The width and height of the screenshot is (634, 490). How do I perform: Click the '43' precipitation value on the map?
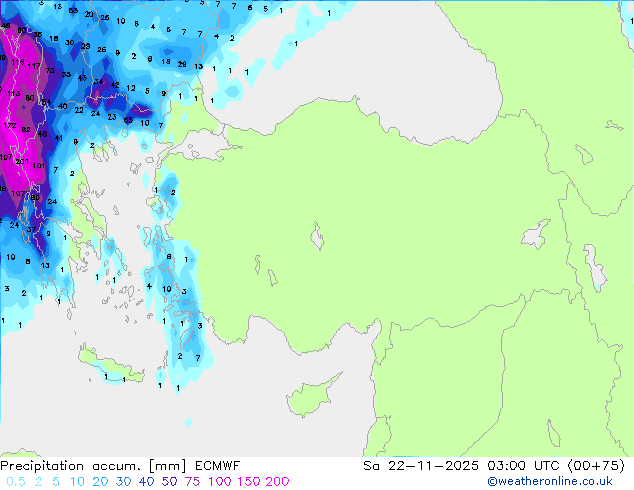[x=82, y=78]
